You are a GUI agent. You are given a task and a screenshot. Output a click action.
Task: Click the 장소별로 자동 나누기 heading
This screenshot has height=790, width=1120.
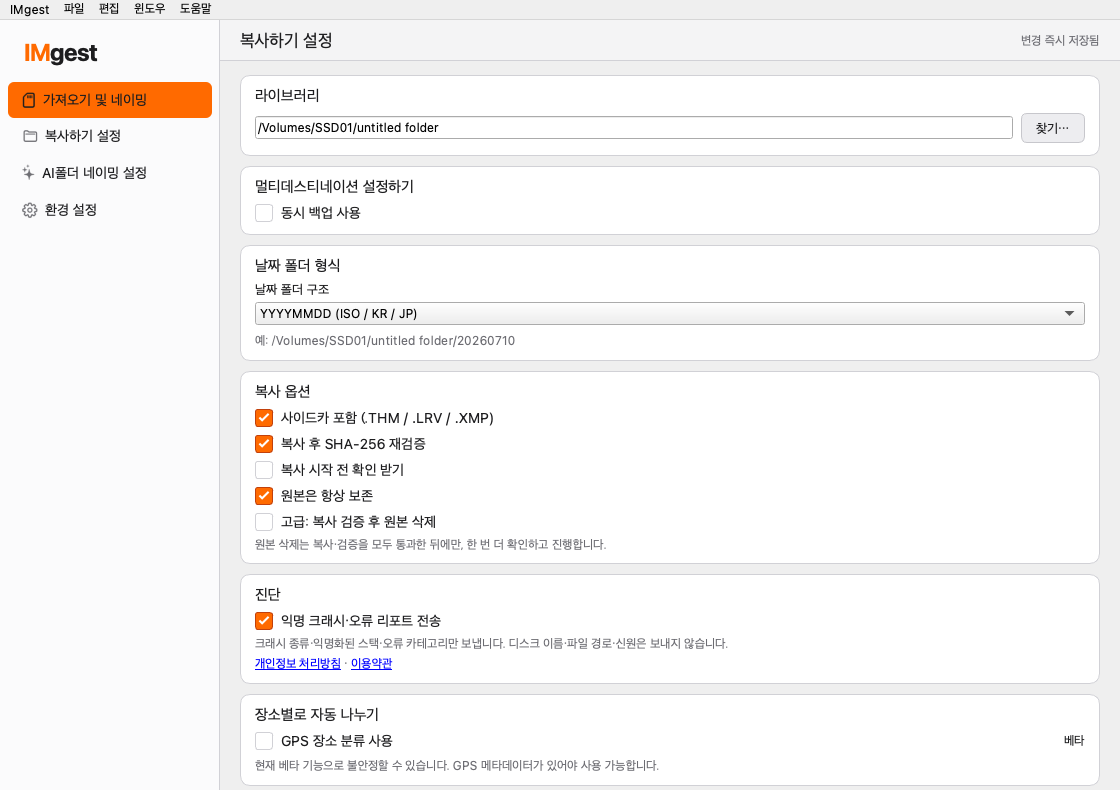tap(316, 714)
